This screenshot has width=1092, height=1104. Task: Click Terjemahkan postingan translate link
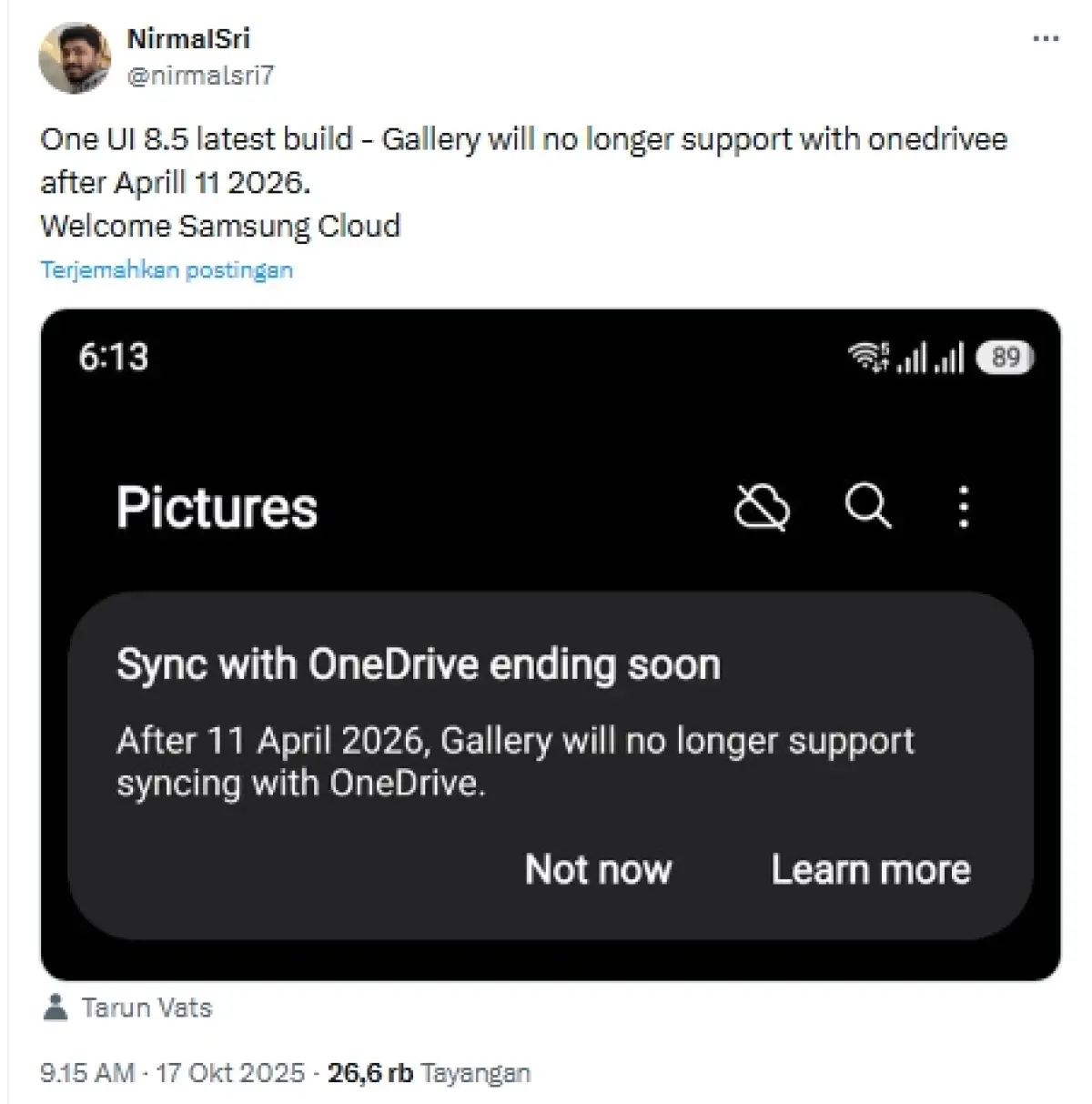click(167, 269)
